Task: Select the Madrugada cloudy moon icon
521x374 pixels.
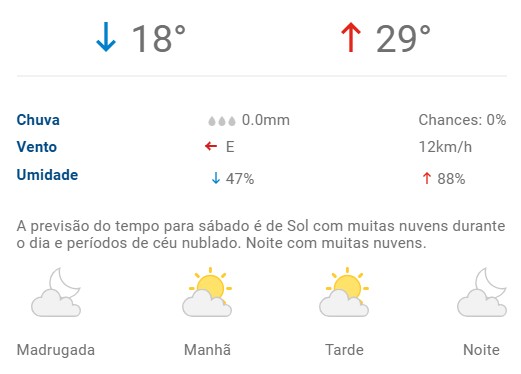Action: (56, 292)
